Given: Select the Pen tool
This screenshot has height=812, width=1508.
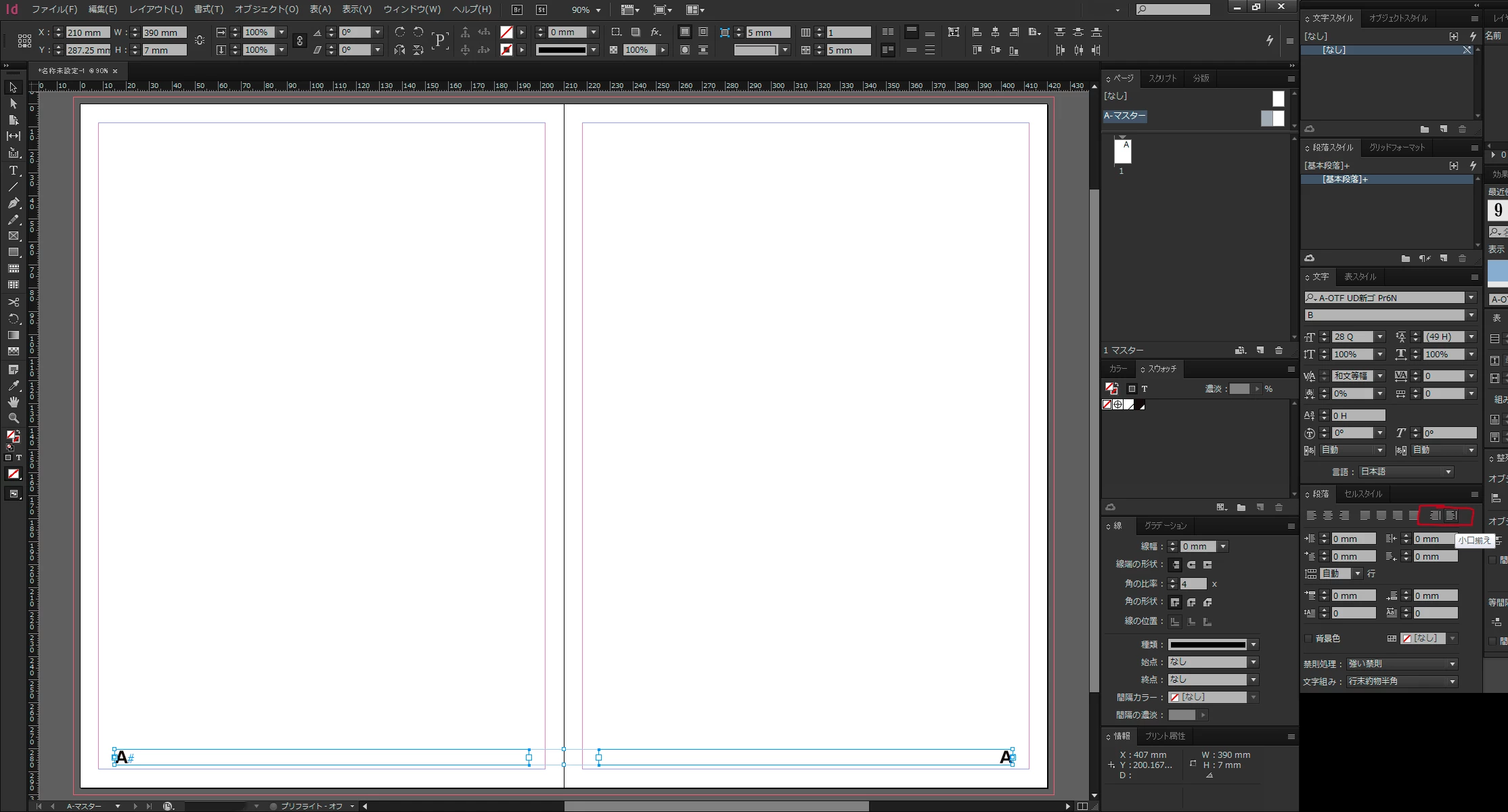Looking at the screenshot, I should point(13,203).
